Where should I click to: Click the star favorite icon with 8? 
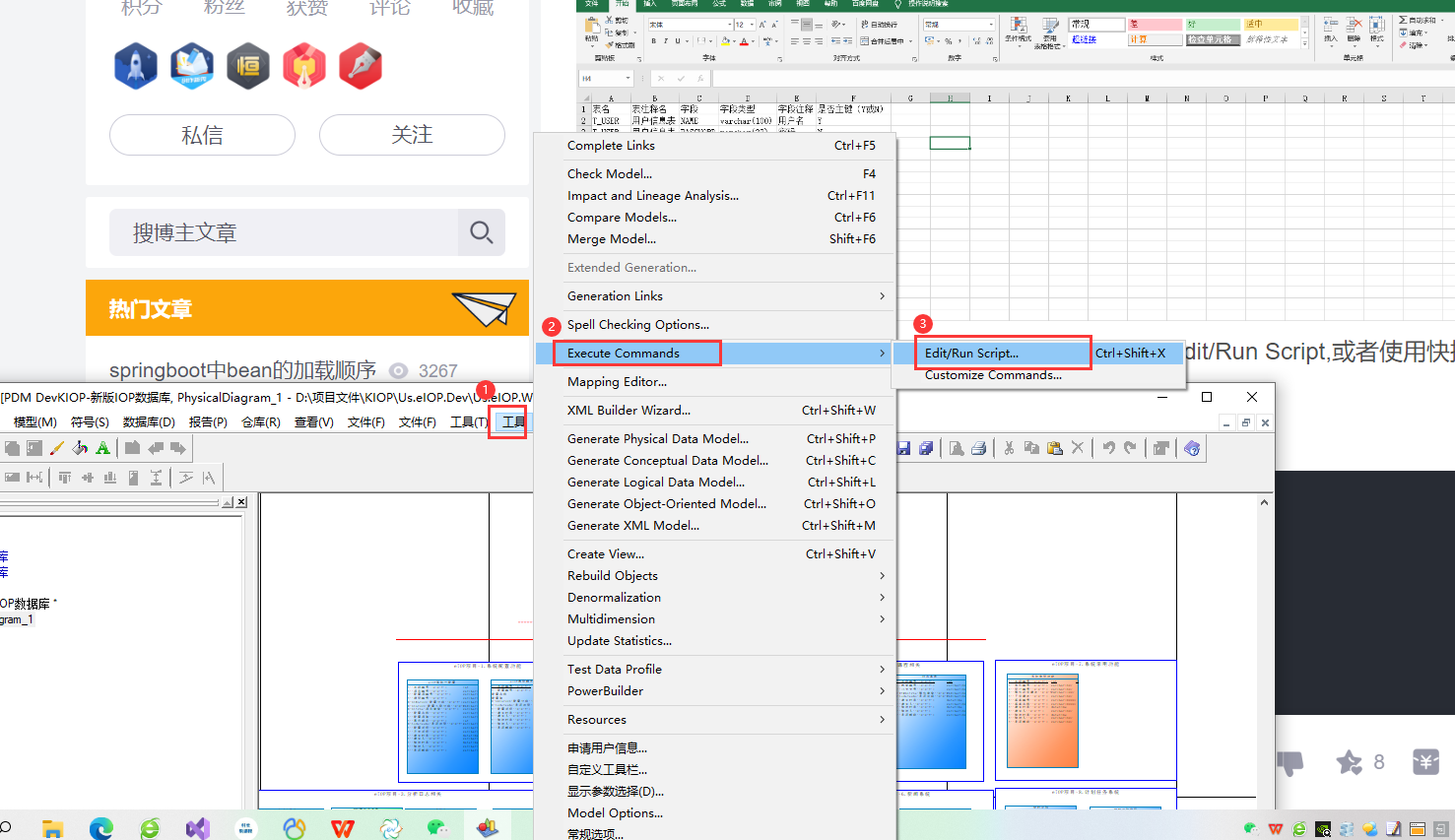[1350, 762]
